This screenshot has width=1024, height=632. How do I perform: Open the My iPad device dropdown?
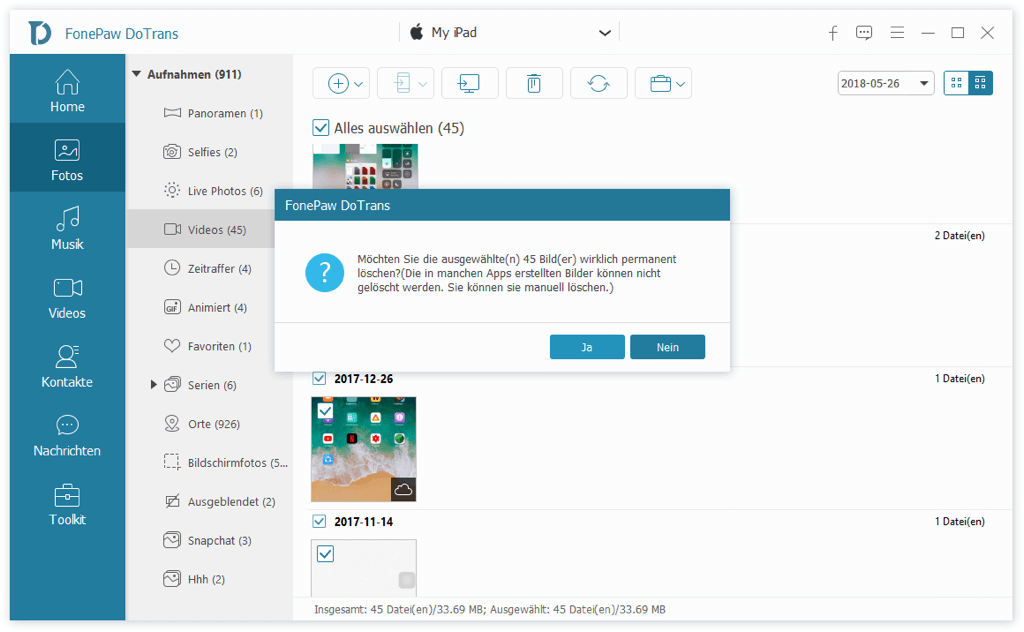point(510,33)
